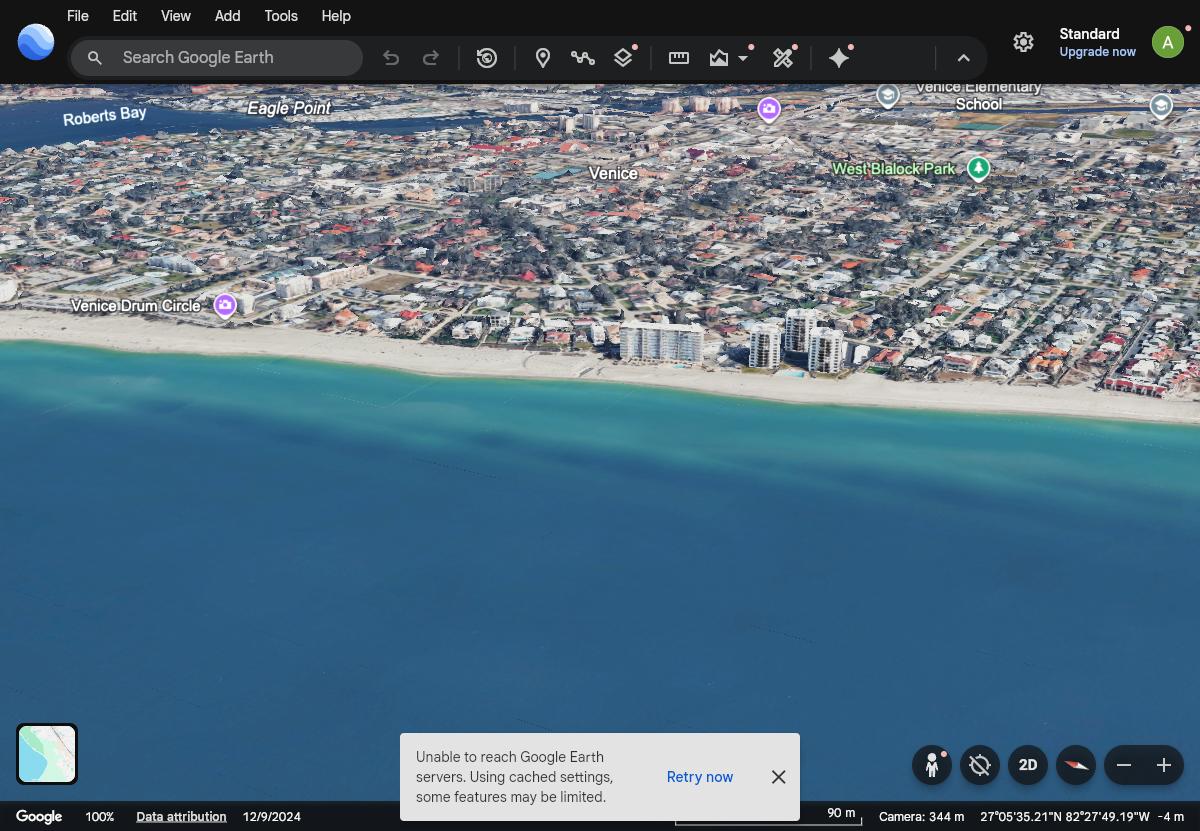
Task: Open the Data attribution link
Action: click(181, 816)
